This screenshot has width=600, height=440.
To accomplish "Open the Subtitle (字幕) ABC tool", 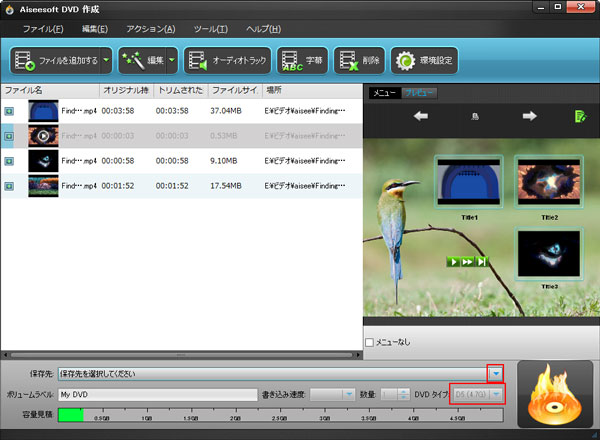I will pos(302,60).
